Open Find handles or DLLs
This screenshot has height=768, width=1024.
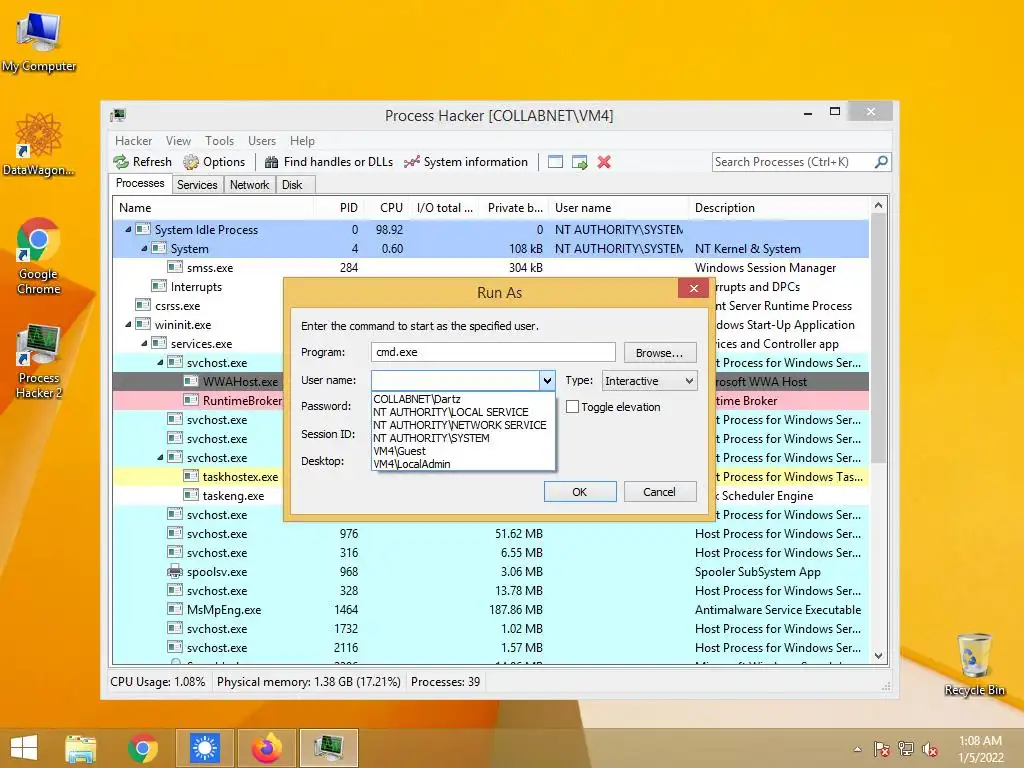point(329,162)
